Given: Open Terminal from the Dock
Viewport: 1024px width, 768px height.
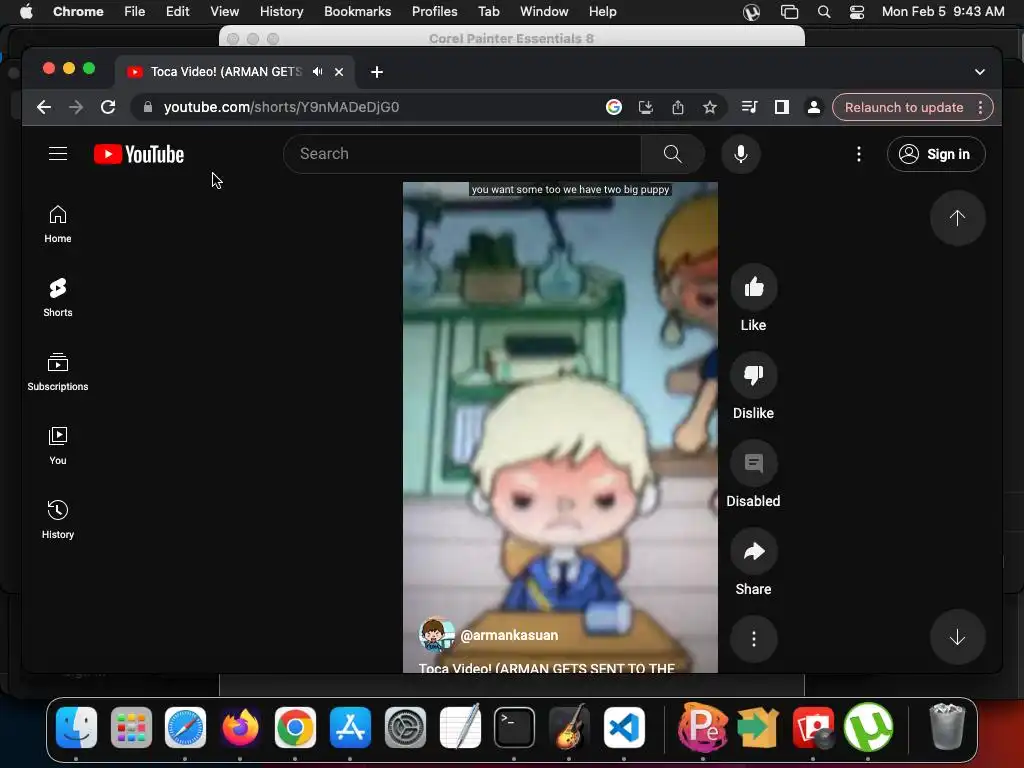Looking at the screenshot, I should point(514,728).
